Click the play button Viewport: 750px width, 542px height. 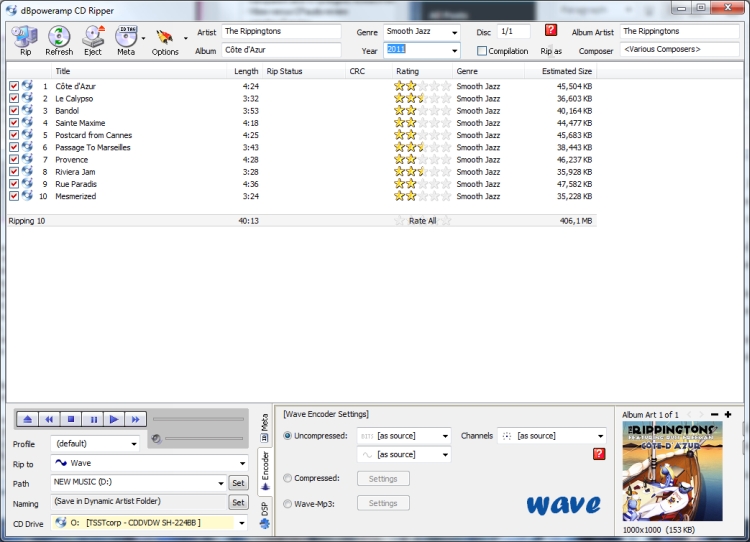(114, 419)
